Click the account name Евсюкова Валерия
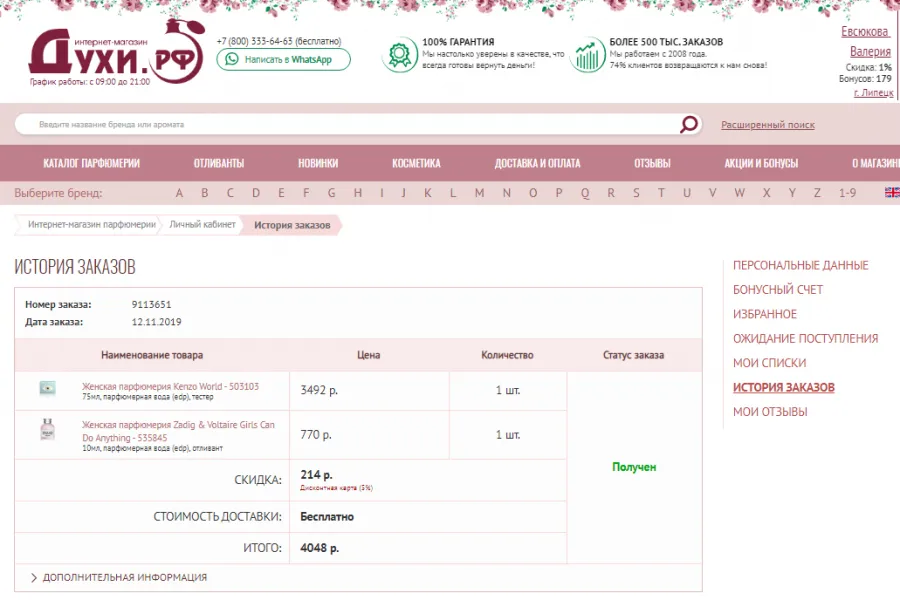The width and height of the screenshot is (900, 600). coord(866,41)
